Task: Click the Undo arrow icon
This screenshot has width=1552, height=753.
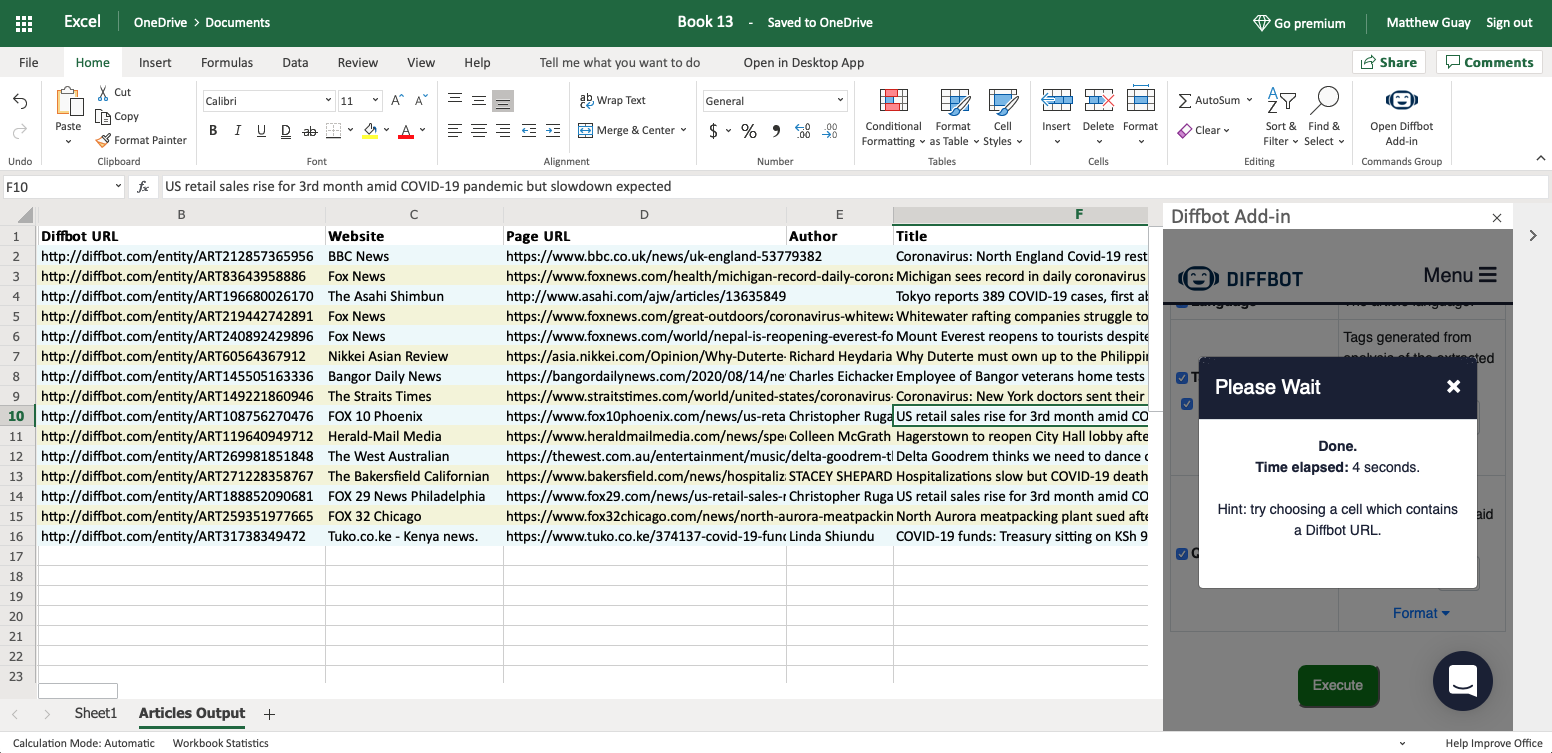Action: (20, 102)
